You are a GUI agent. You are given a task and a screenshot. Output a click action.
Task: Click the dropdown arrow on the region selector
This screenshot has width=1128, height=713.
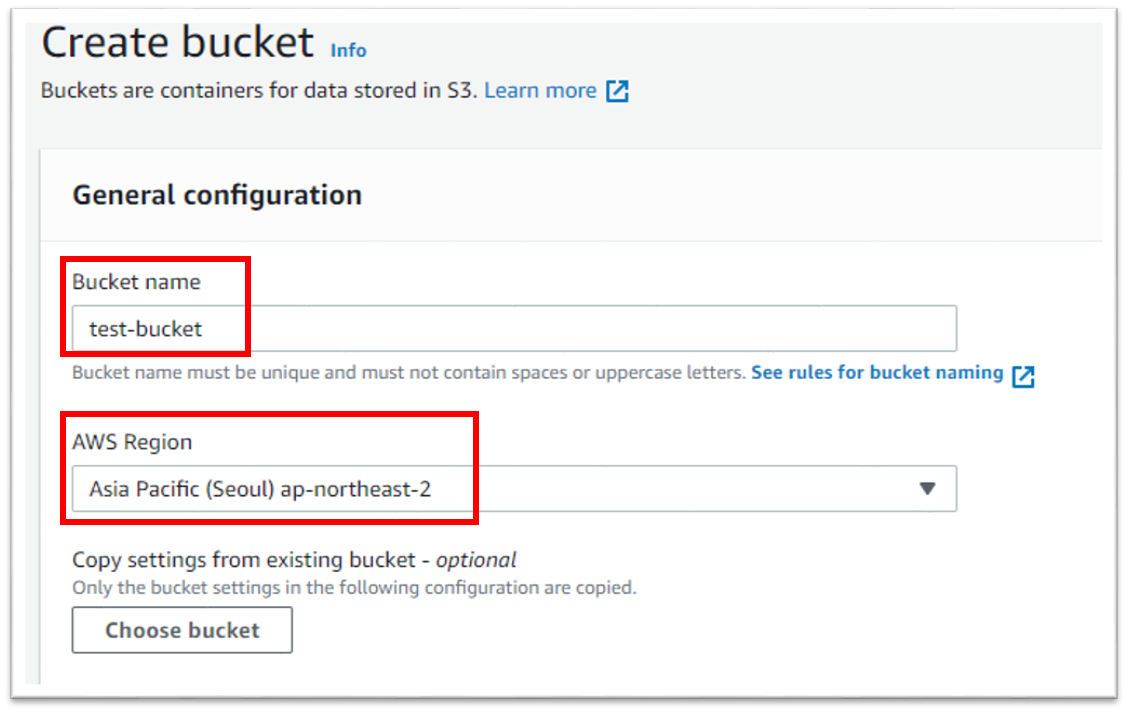click(928, 488)
